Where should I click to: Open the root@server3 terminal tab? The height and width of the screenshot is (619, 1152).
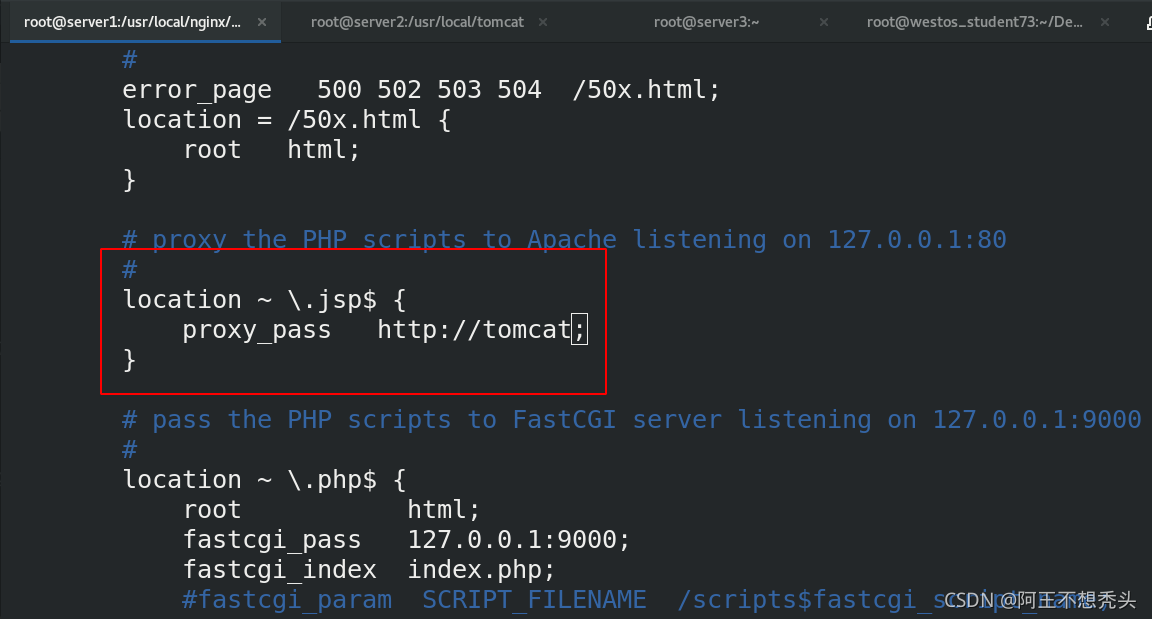pos(706,22)
